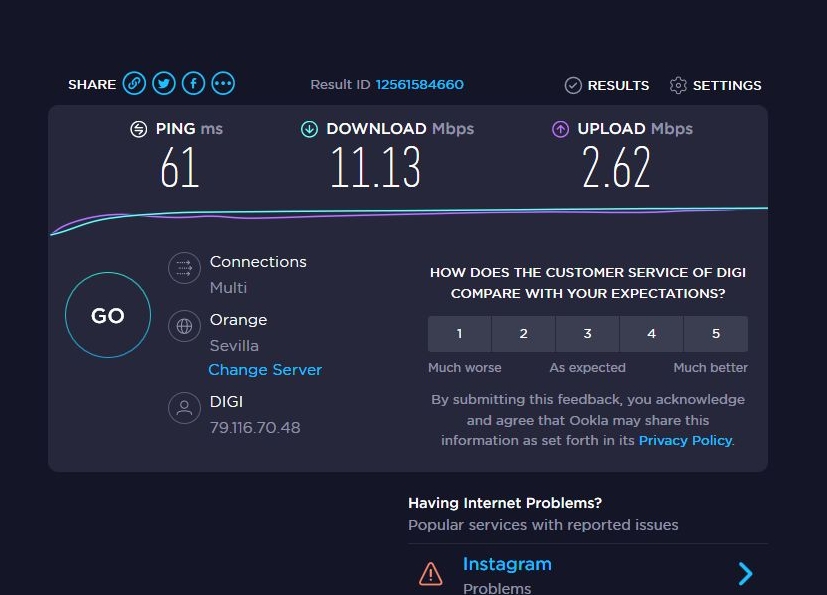
Task: Click the DIGI user profile icon
Action: (184, 408)
